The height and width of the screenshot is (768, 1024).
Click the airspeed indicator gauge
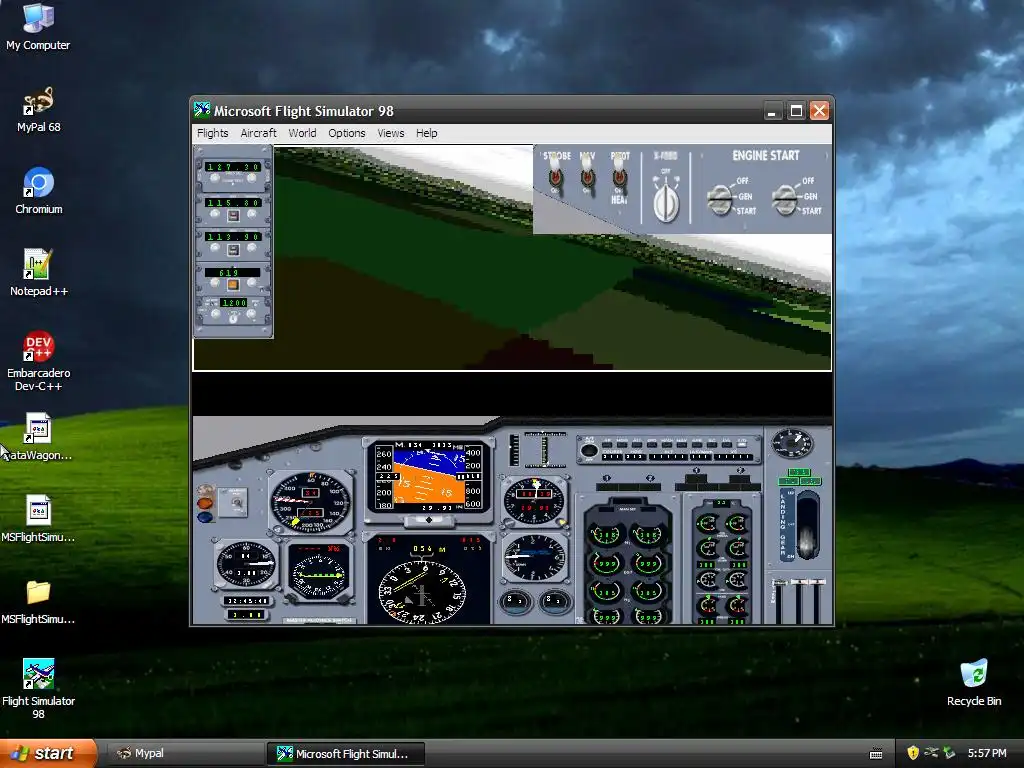pos(310,502)
